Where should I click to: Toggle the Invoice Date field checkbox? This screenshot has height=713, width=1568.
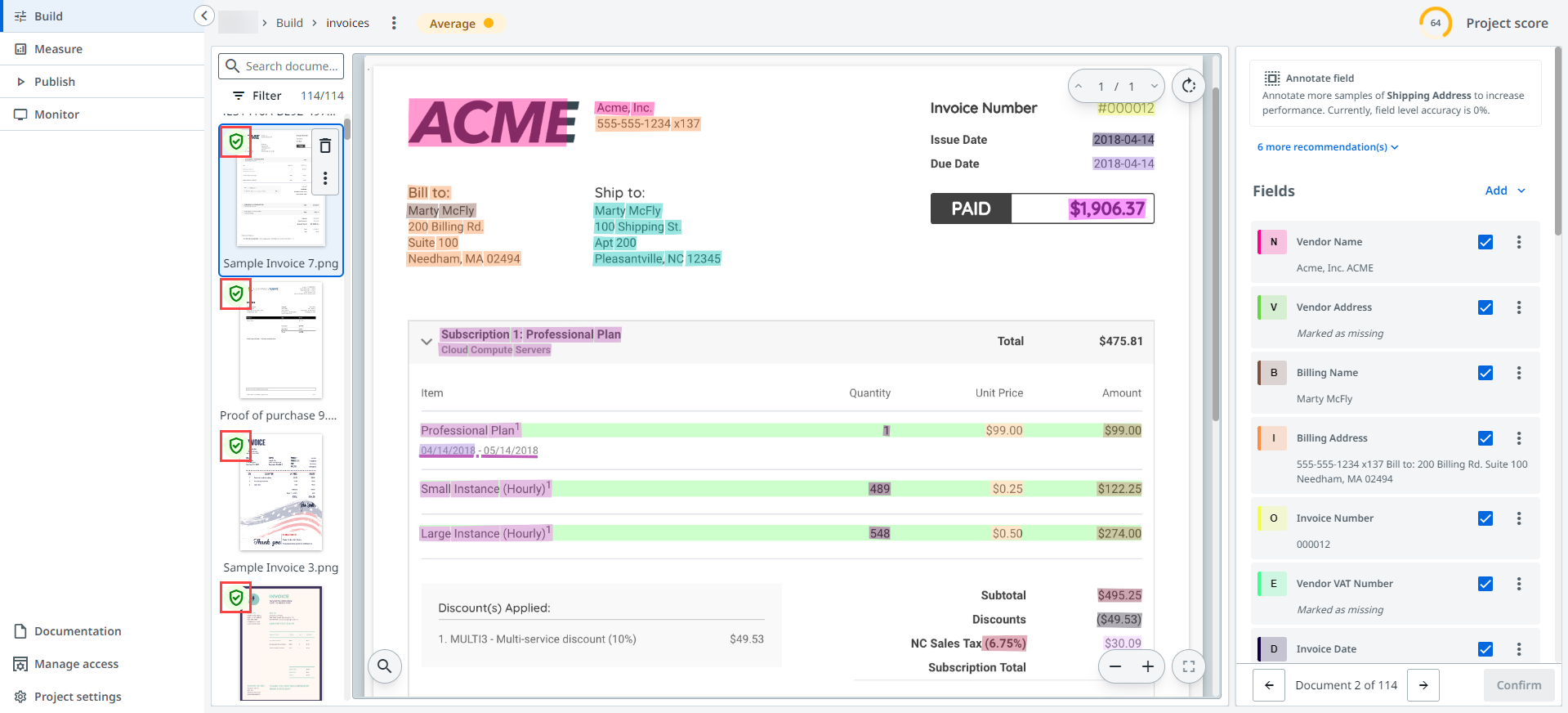coord(1485,649)
